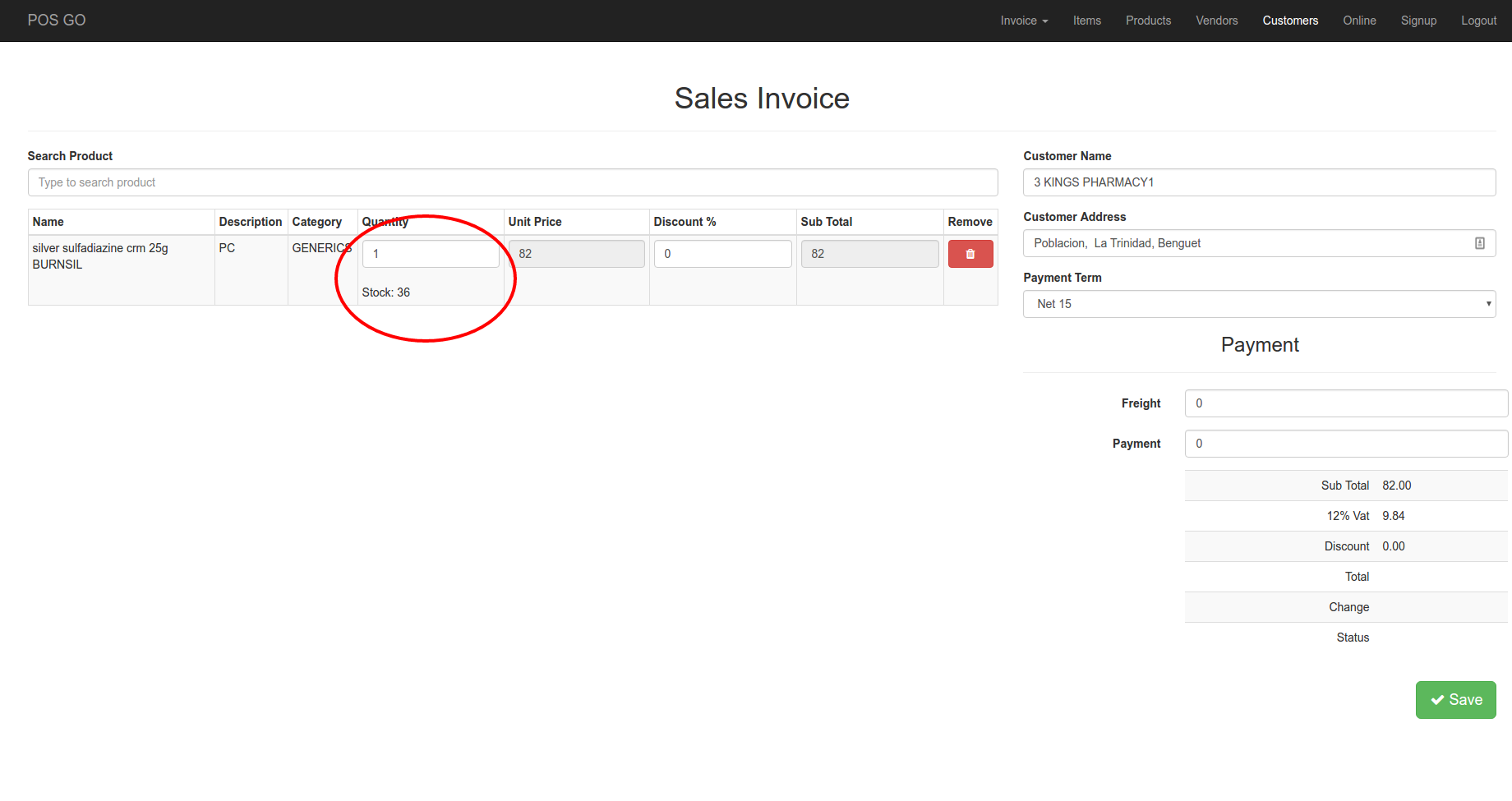This screenshot has width=1512, height=801.
Task: Click the 'Discount %' column header
Action: 685,222
